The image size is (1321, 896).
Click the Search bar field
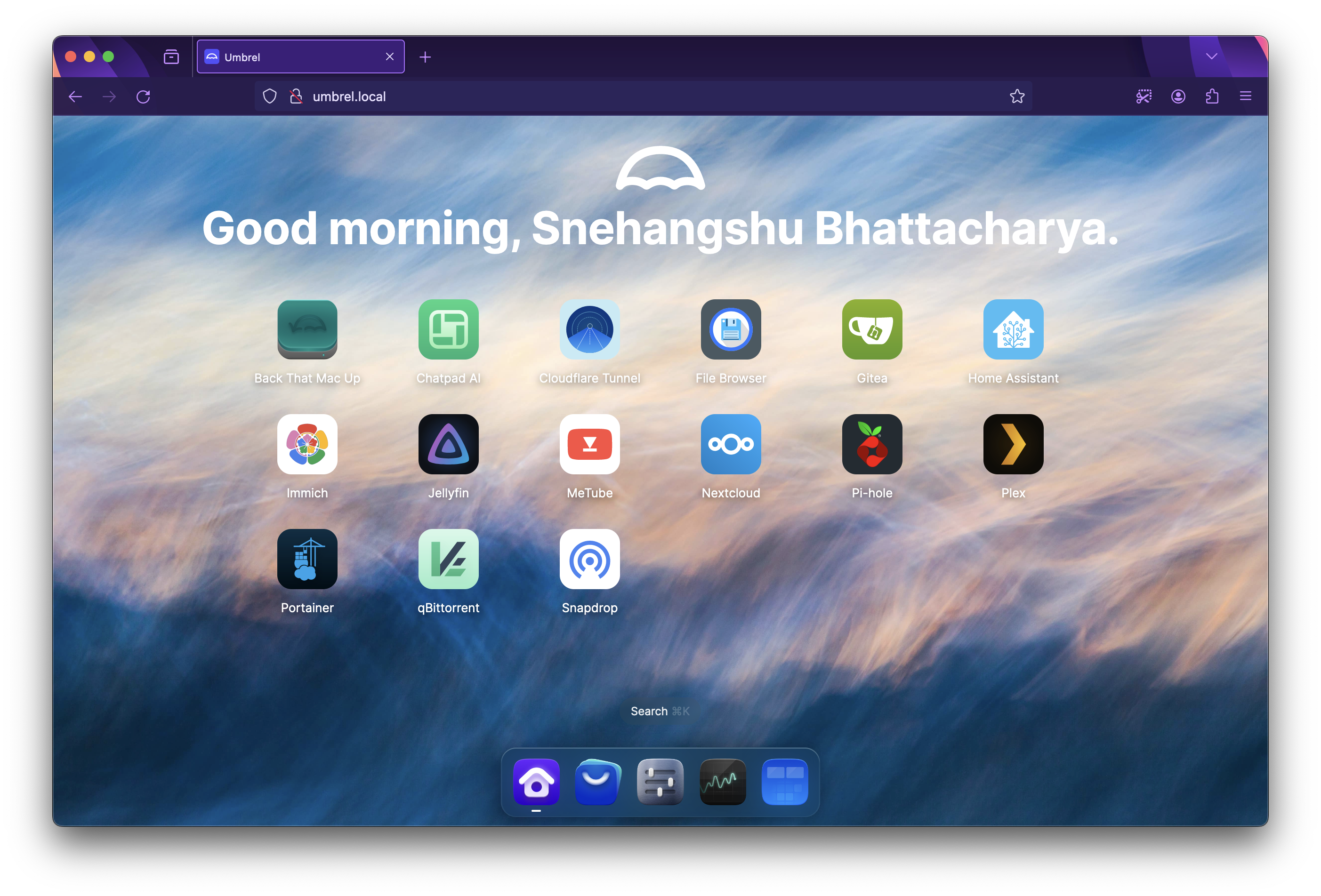[661, 711]
